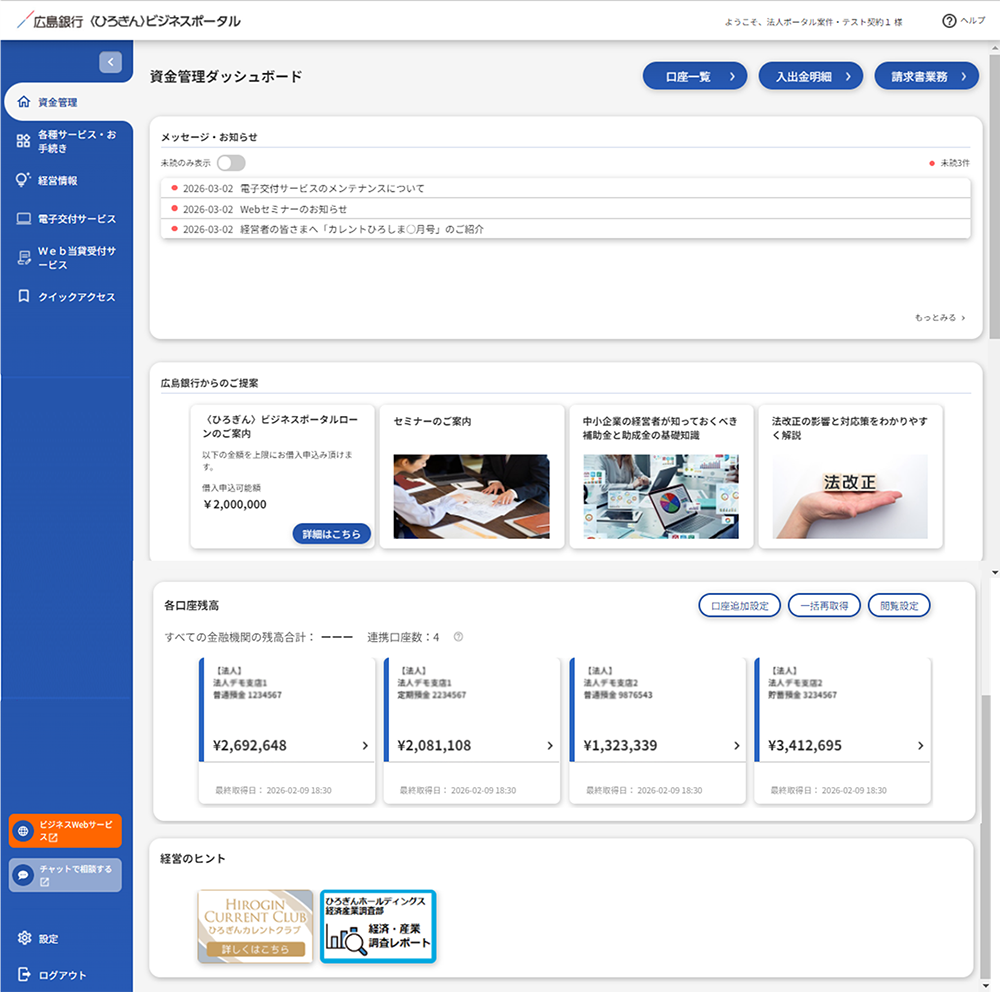Screen dimensions: 1000x992
Task: Open the Webセミナーのお知らせ message
Action: click(294, 209)
